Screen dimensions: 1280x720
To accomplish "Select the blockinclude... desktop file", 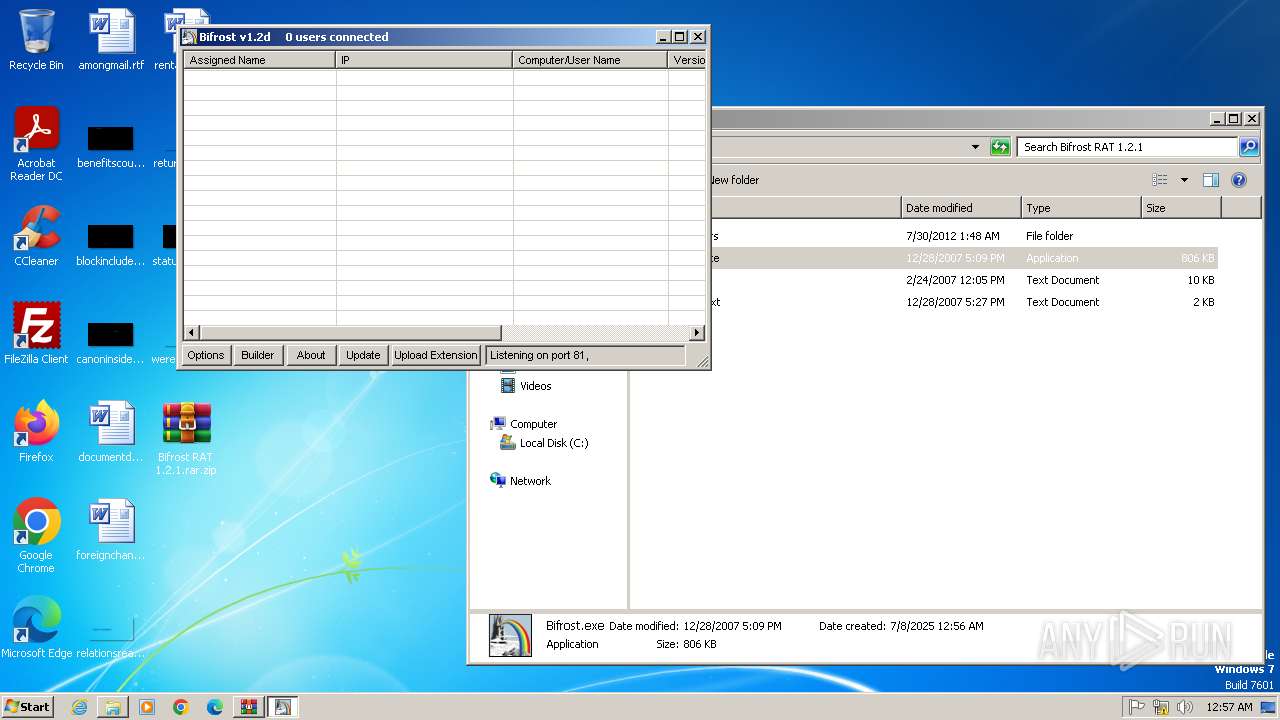I will click(x=111, y=244).
